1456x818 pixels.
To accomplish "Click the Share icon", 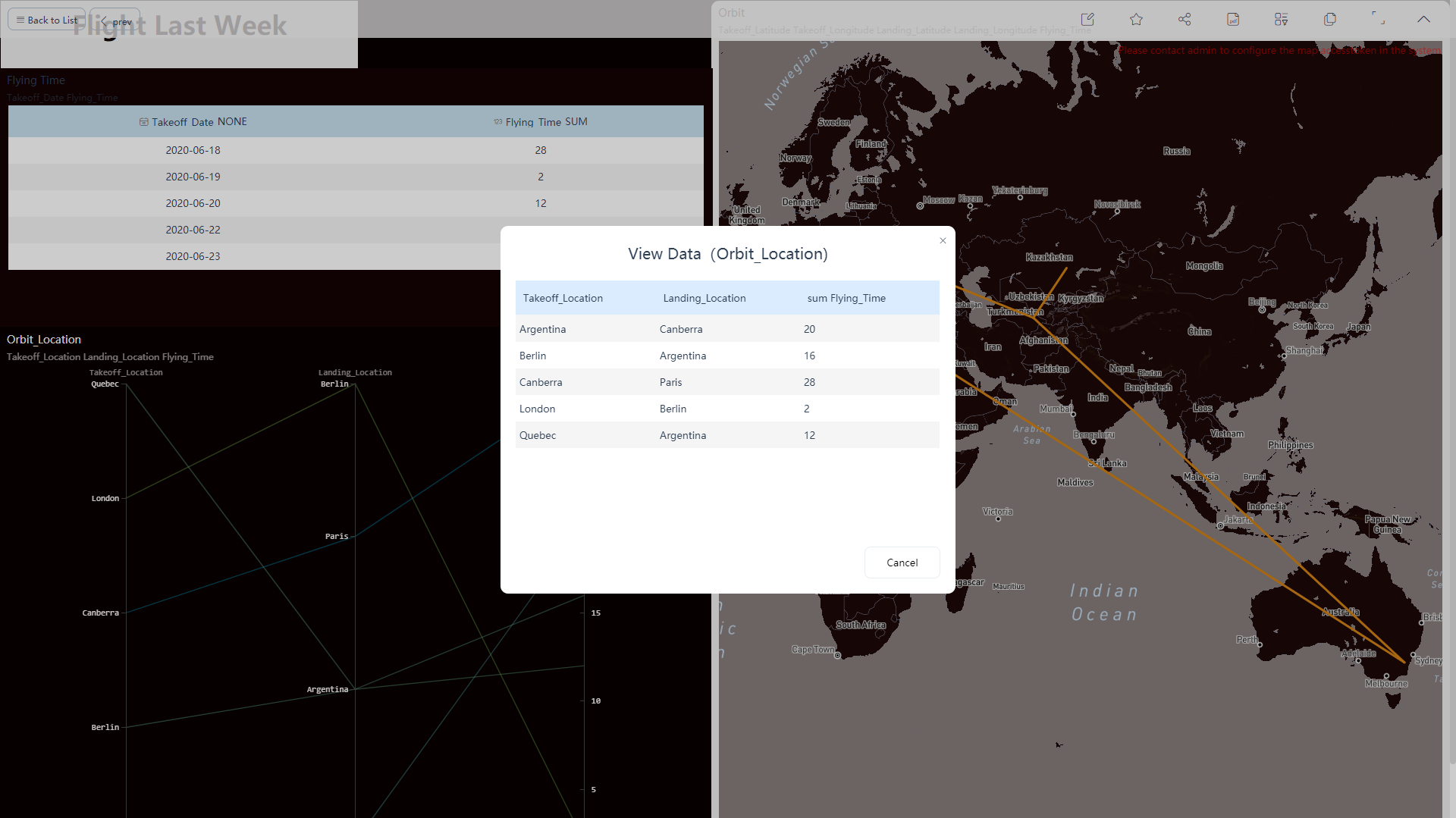I will (x=1185, y=19).
